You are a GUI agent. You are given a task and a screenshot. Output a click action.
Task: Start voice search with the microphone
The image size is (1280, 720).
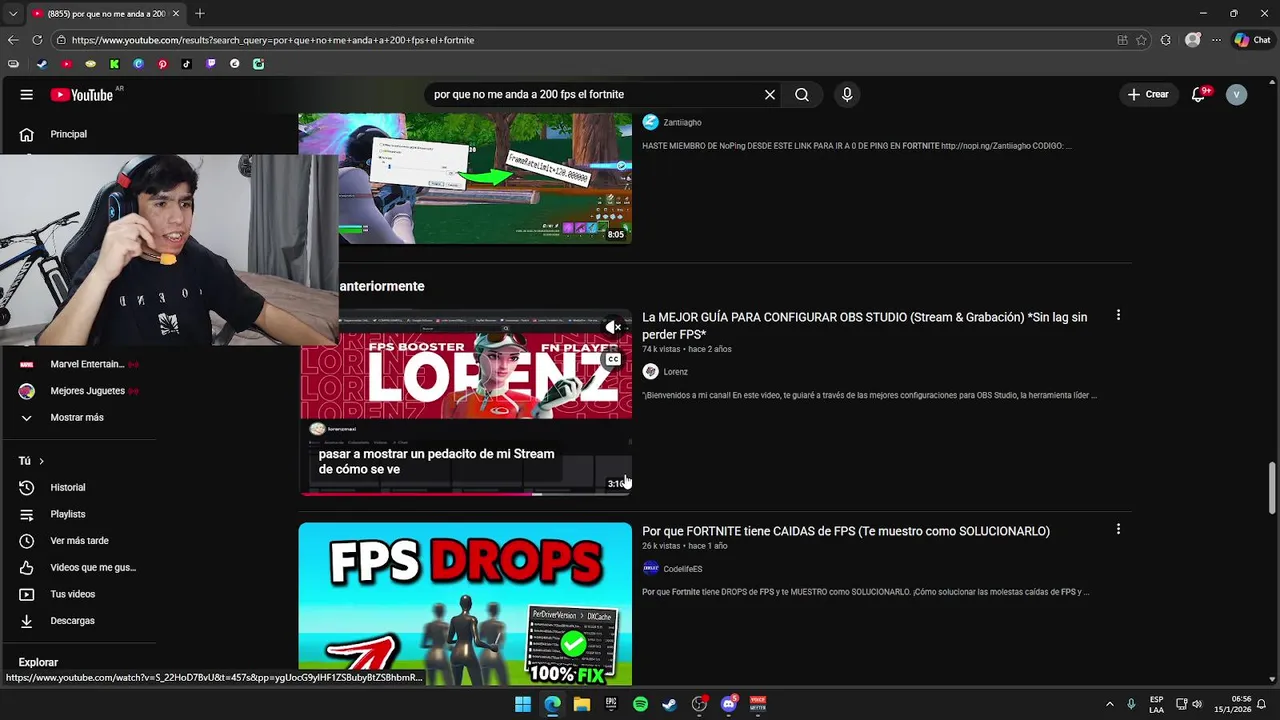pos(847,94)
